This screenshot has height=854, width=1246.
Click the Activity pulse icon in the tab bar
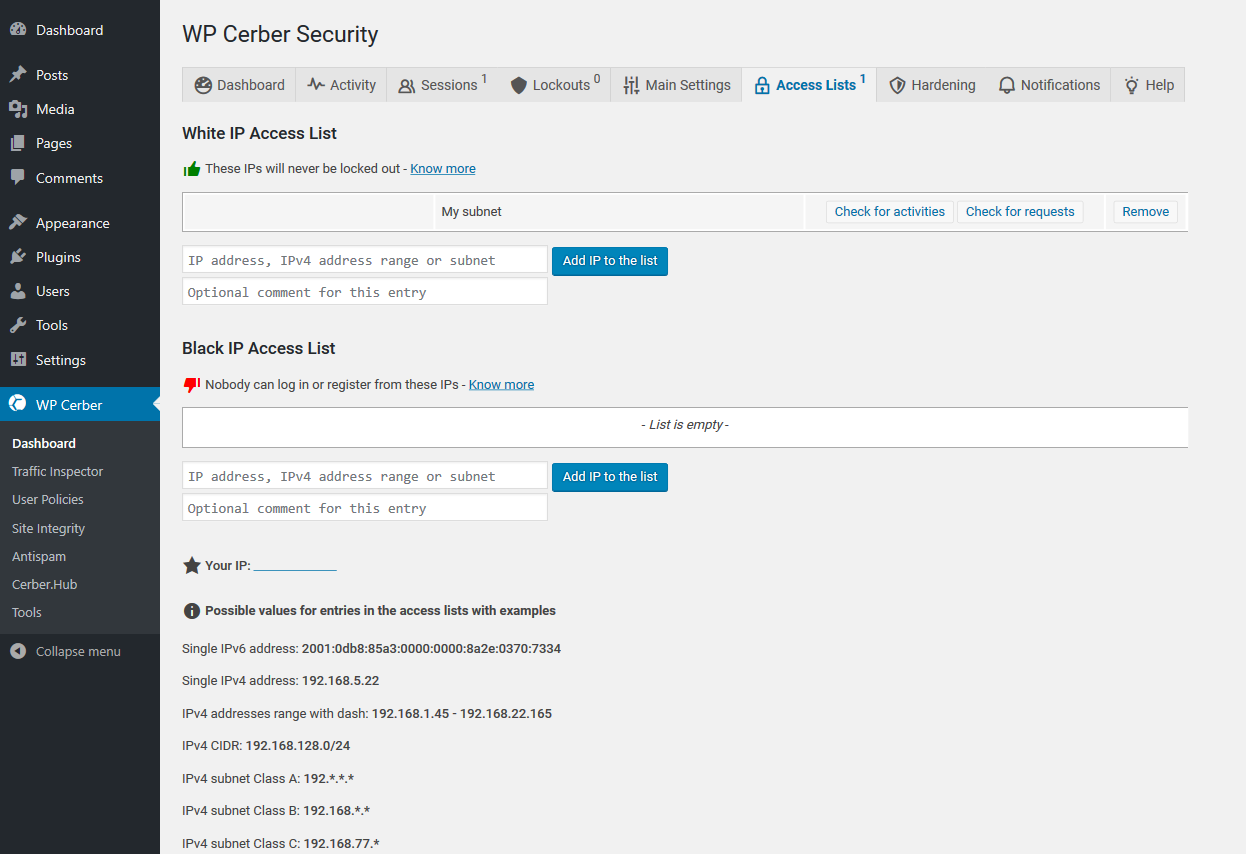pyautogui.click(x=311, y=84)
